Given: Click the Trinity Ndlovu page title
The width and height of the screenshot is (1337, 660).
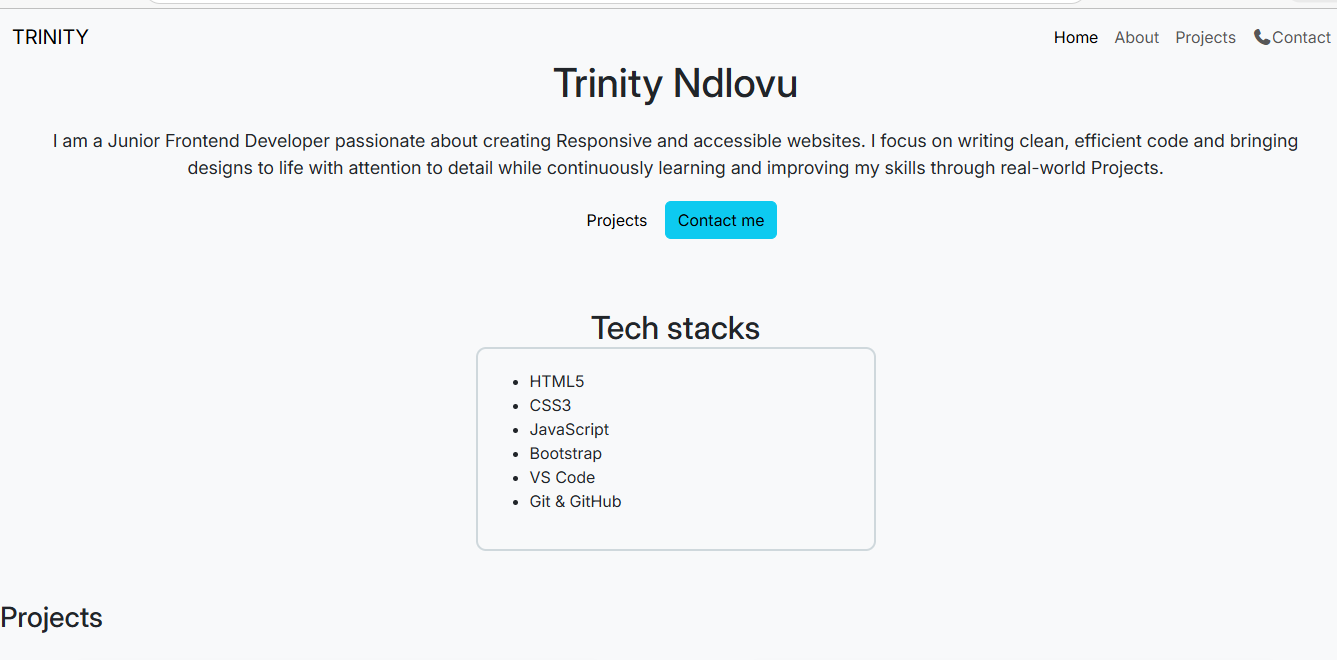Looking at the screenshot, I should point(675,84).
